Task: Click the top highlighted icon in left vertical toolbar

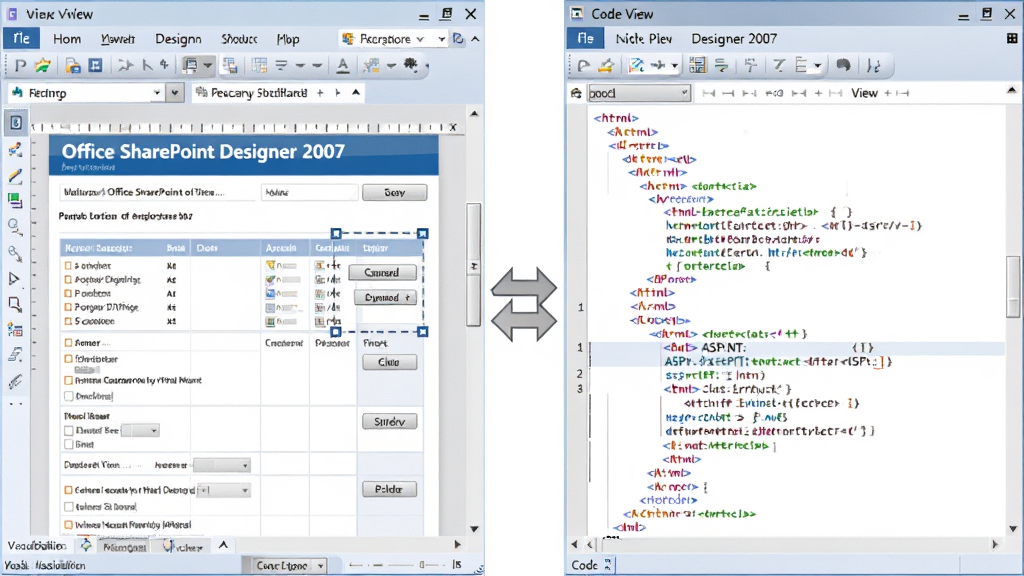Action: coord(16,123)
